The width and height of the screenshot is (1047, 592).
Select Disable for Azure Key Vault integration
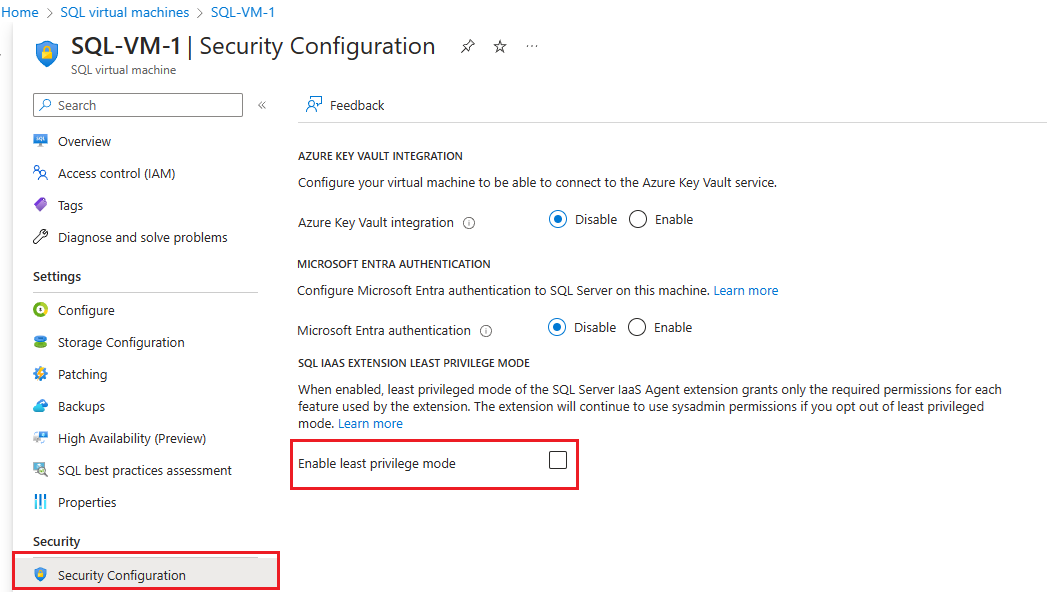tap(558, 220)
